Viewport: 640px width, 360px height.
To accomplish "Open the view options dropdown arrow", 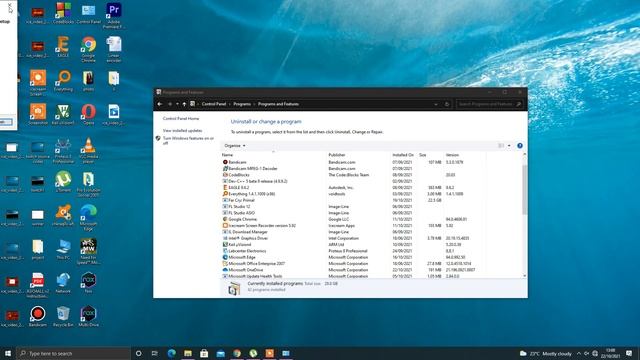I will click(509, 146).
